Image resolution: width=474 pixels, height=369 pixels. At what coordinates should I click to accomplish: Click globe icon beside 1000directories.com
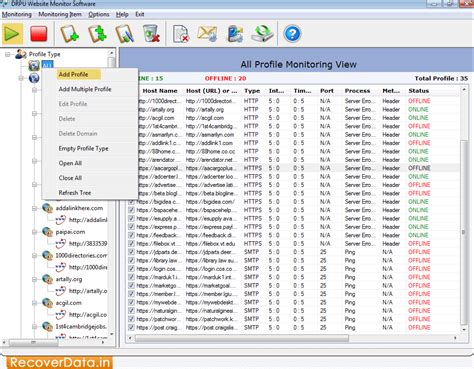(48, 256)
